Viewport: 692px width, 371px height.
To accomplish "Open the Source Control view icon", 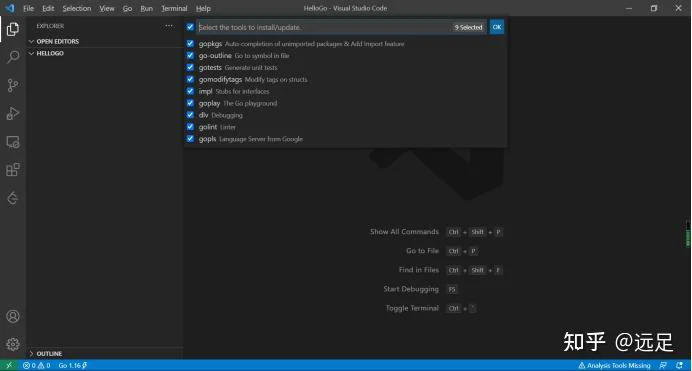I will (x=13, y=85).
